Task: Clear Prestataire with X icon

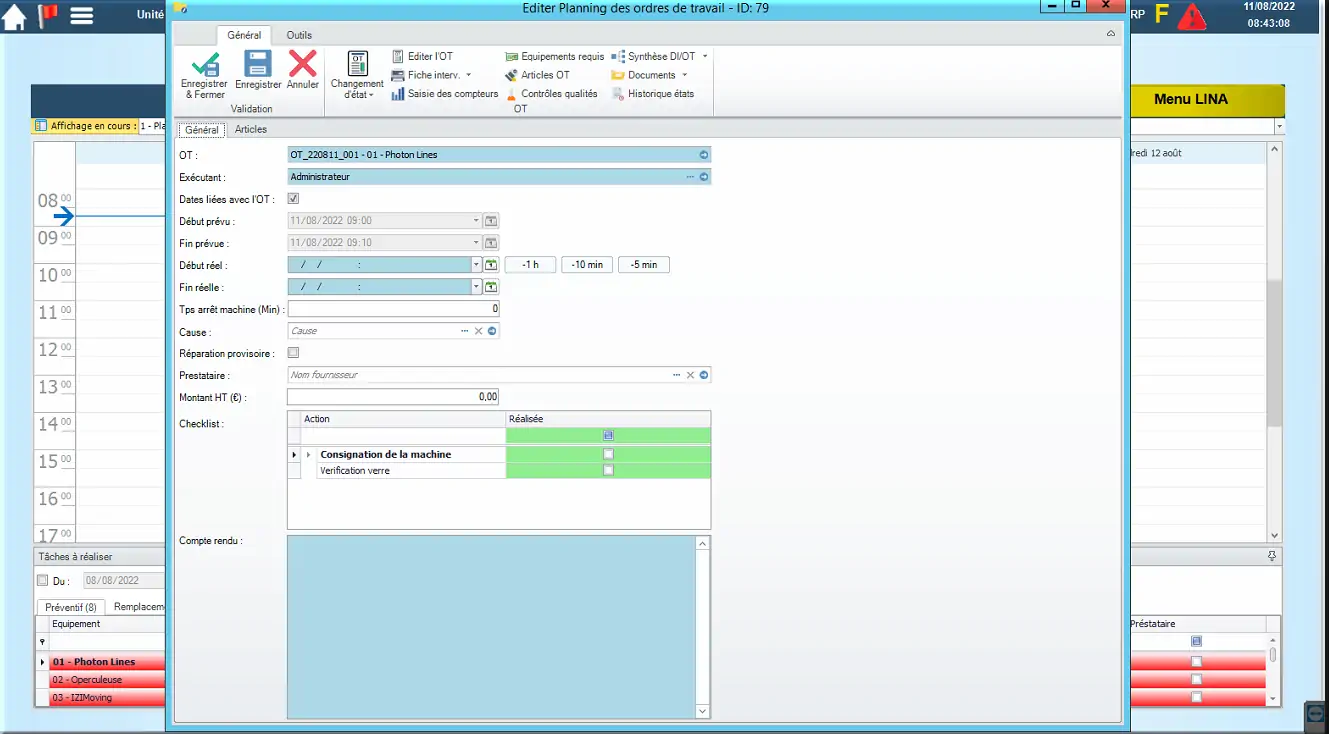Action: click(x=690, y=375)
